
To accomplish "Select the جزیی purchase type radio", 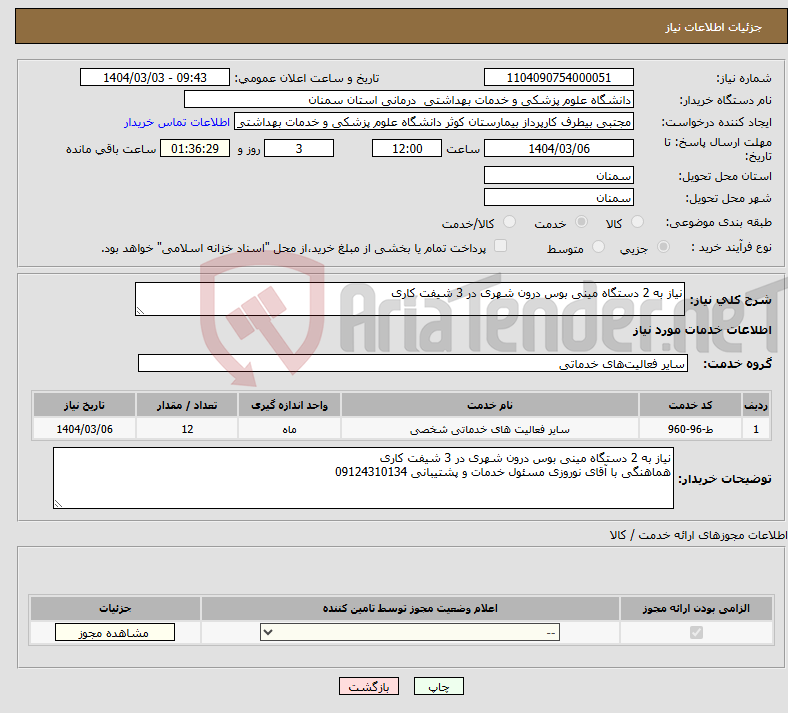I will click(663, 247).
